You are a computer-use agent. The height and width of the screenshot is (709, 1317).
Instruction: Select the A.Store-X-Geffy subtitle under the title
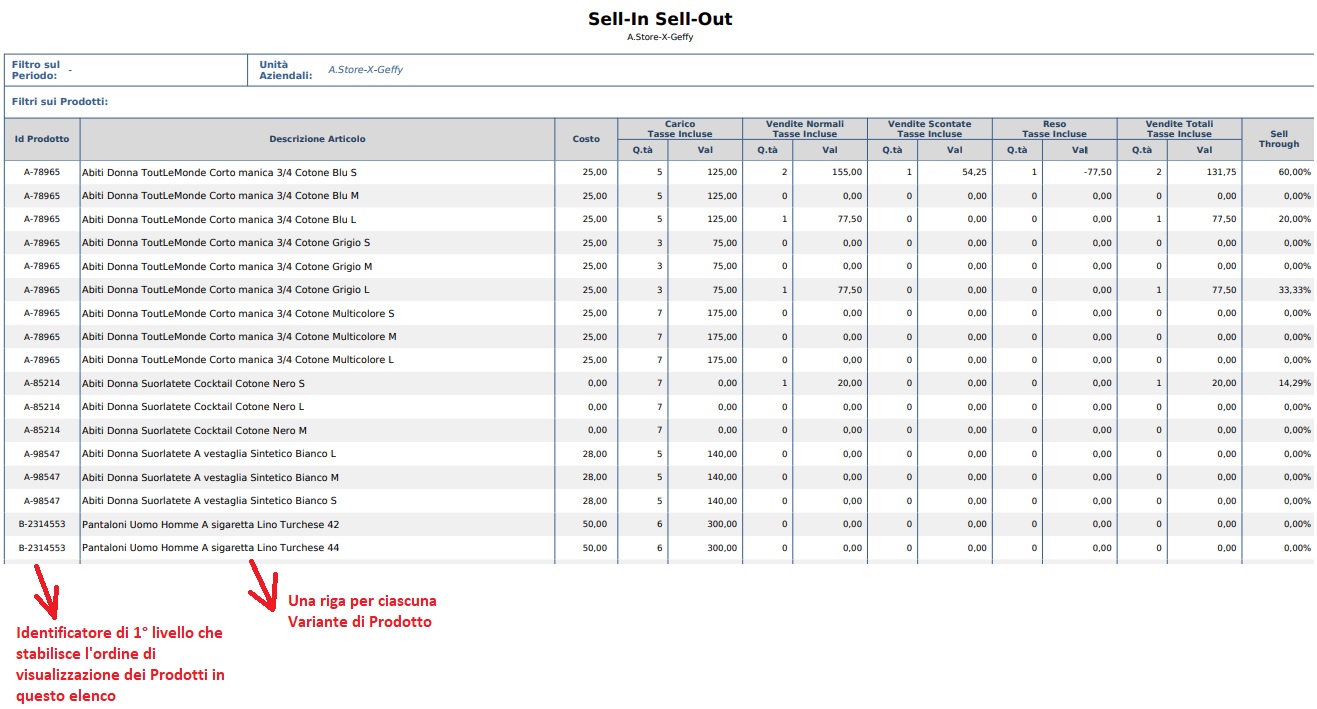click(660, 37)
